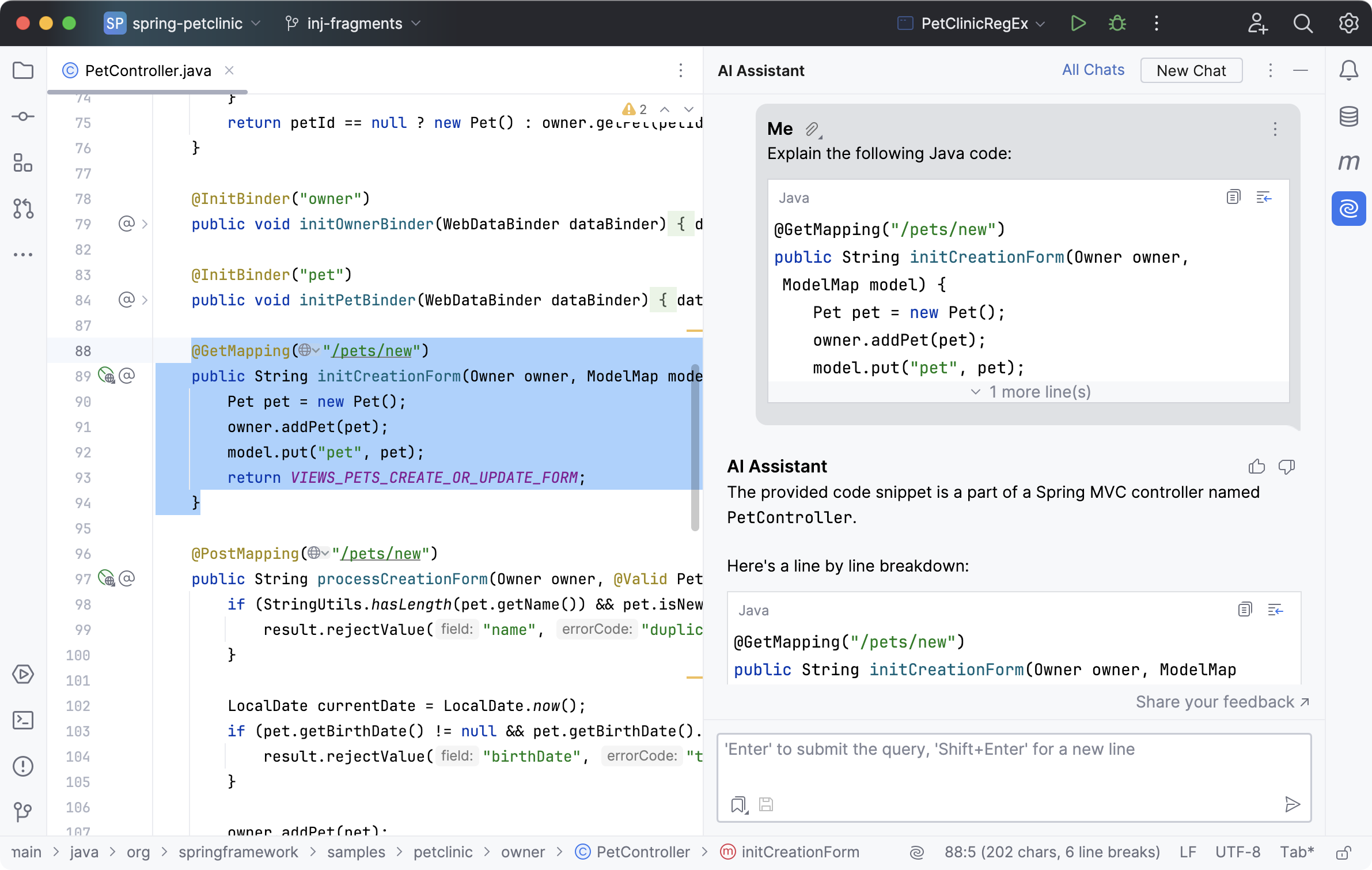Switch to the All Chats tab
The width and height of the screenshot is (1372, 870).
1093,70
